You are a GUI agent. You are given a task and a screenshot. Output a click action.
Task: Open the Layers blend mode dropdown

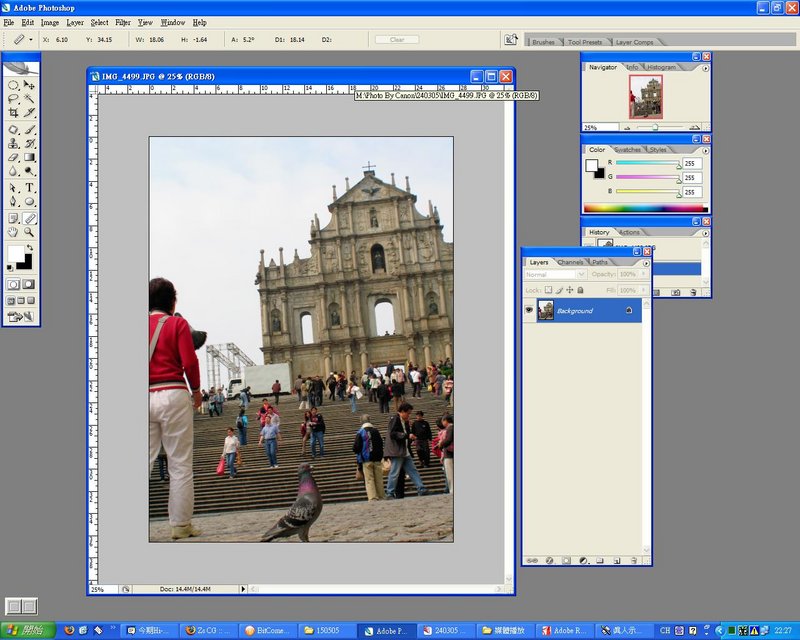(x=555, y=274)
